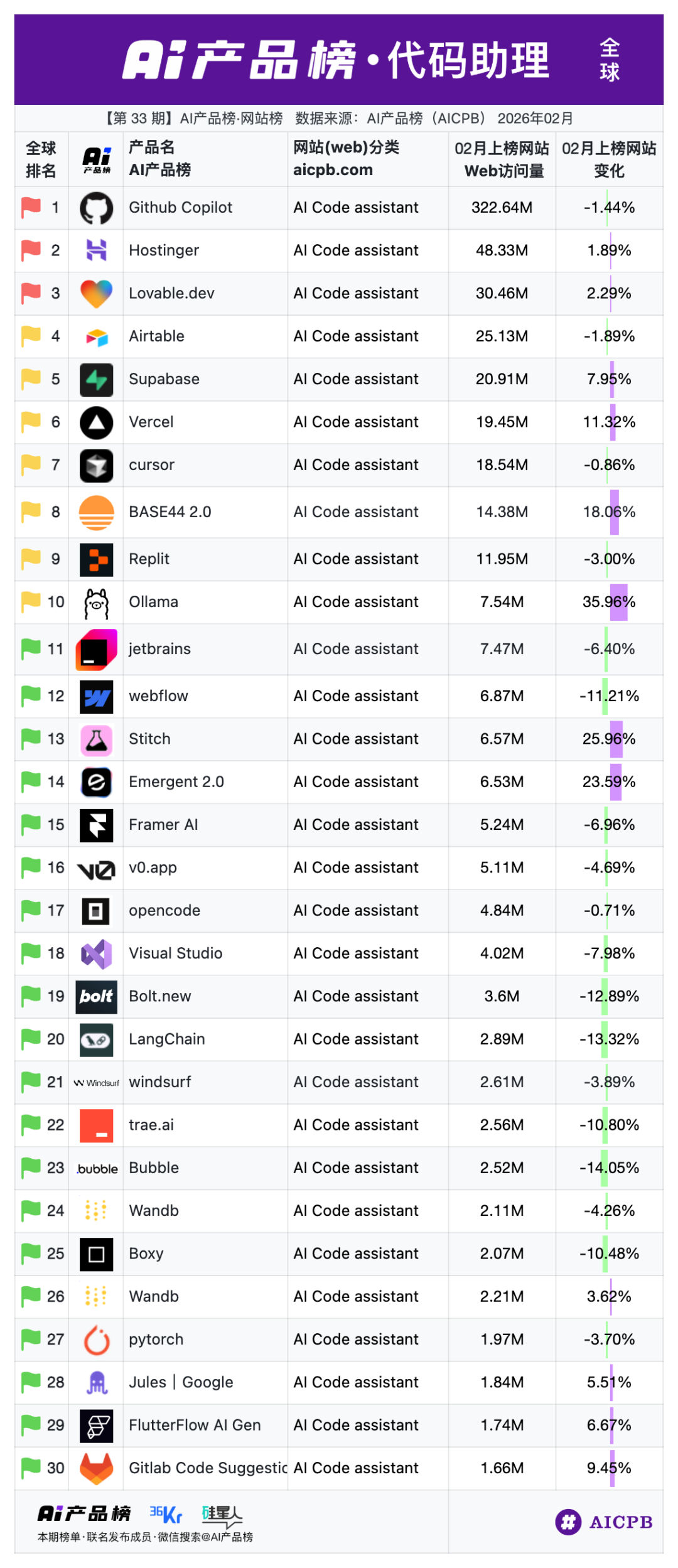Select the Supabase green lightning logo
The height and width of the screenshot is (1568, 678).
pyautogui.click(x=96, y=380)
